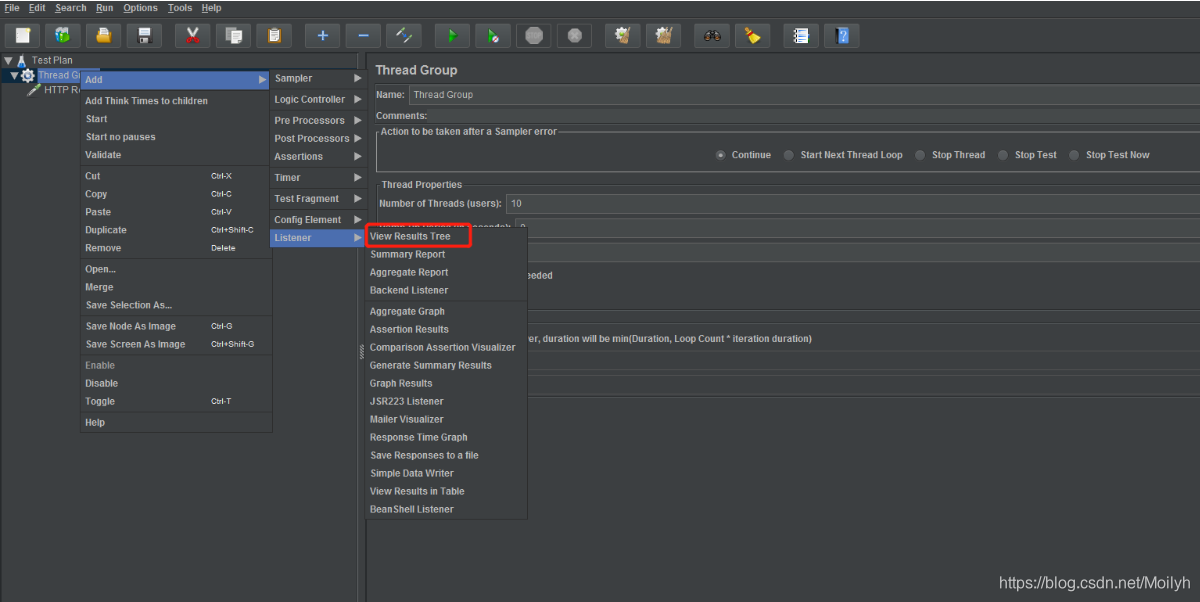This screenshot has height=602, width=1200.
Task: Open the Templates toolbar icon
Action: tap(63, 36)
